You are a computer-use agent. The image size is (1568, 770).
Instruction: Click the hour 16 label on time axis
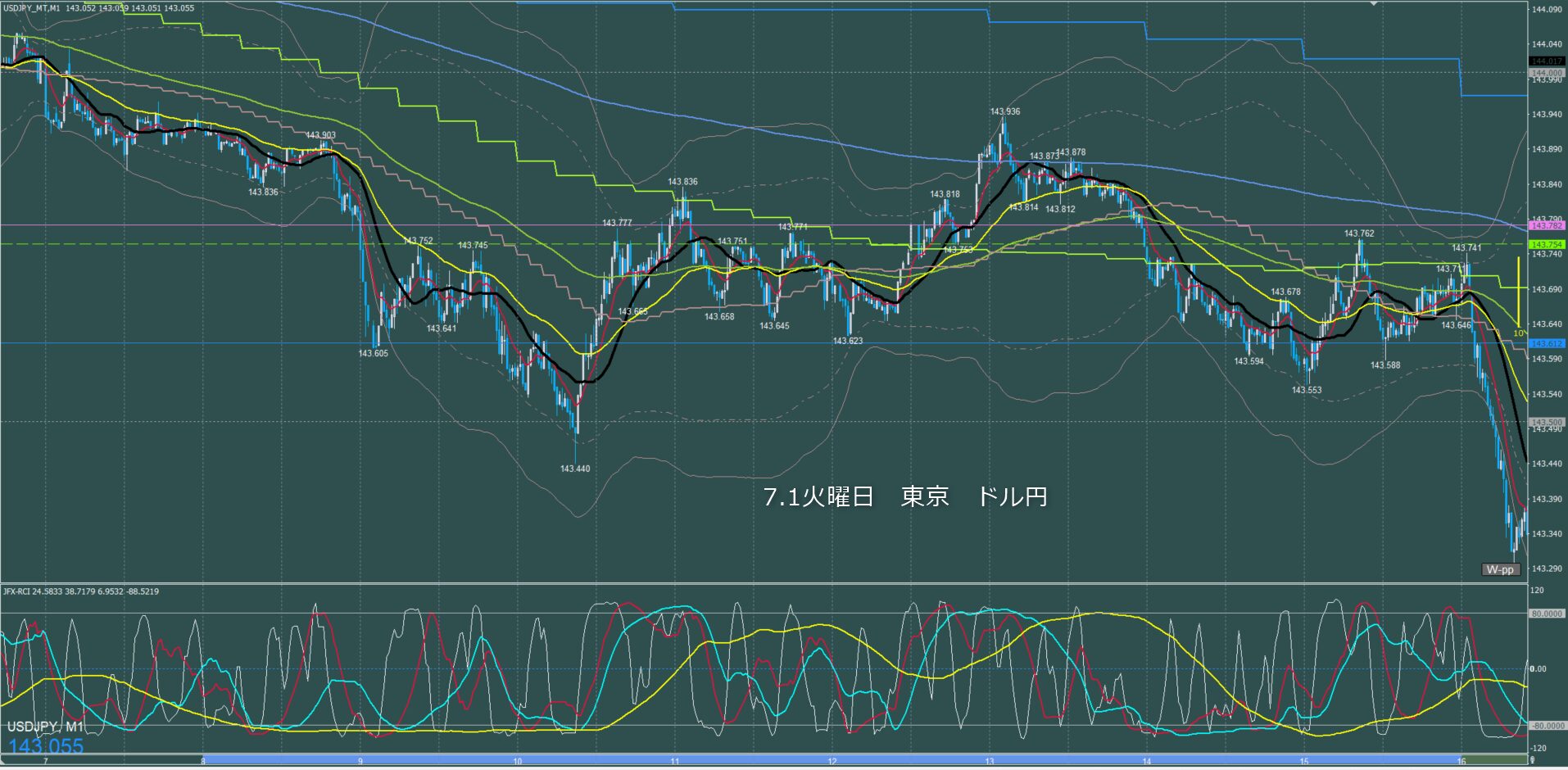point(1462,762)
